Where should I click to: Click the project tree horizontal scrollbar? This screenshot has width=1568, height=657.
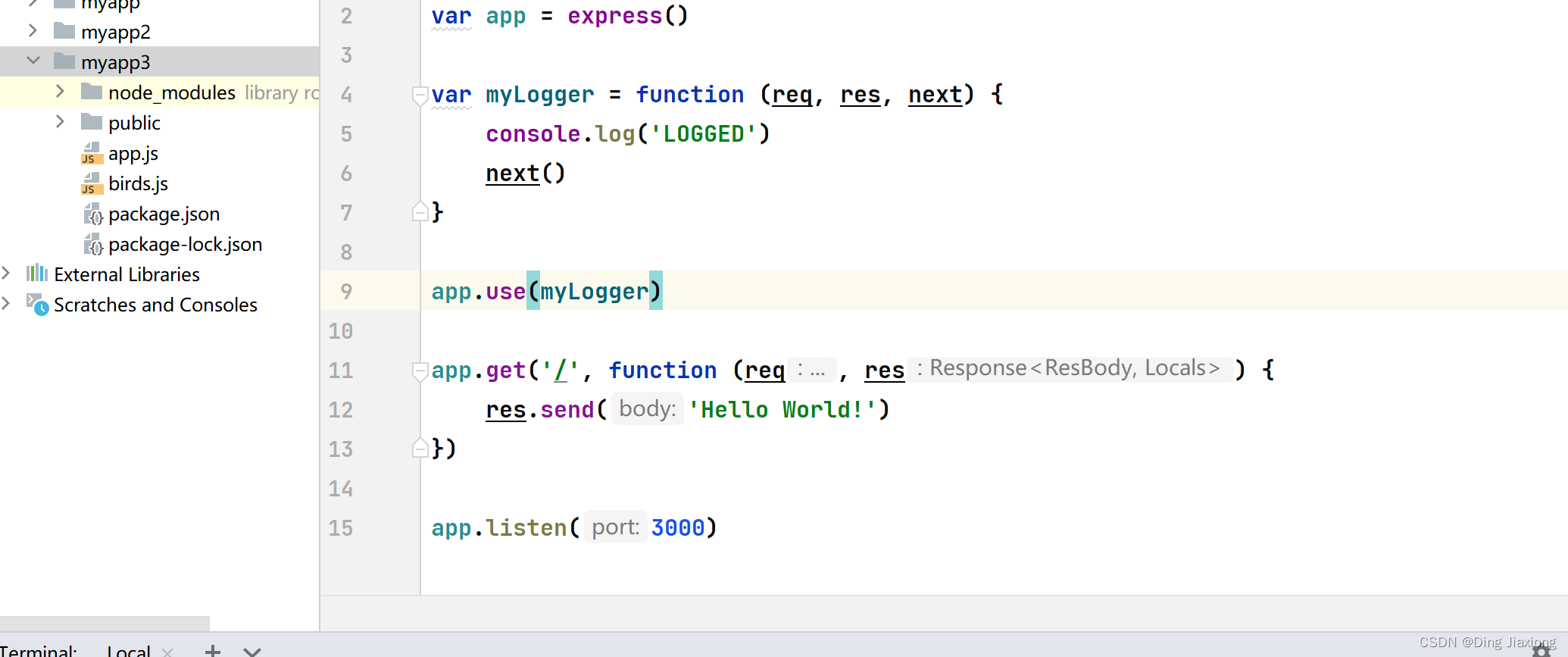pos(105,623)
